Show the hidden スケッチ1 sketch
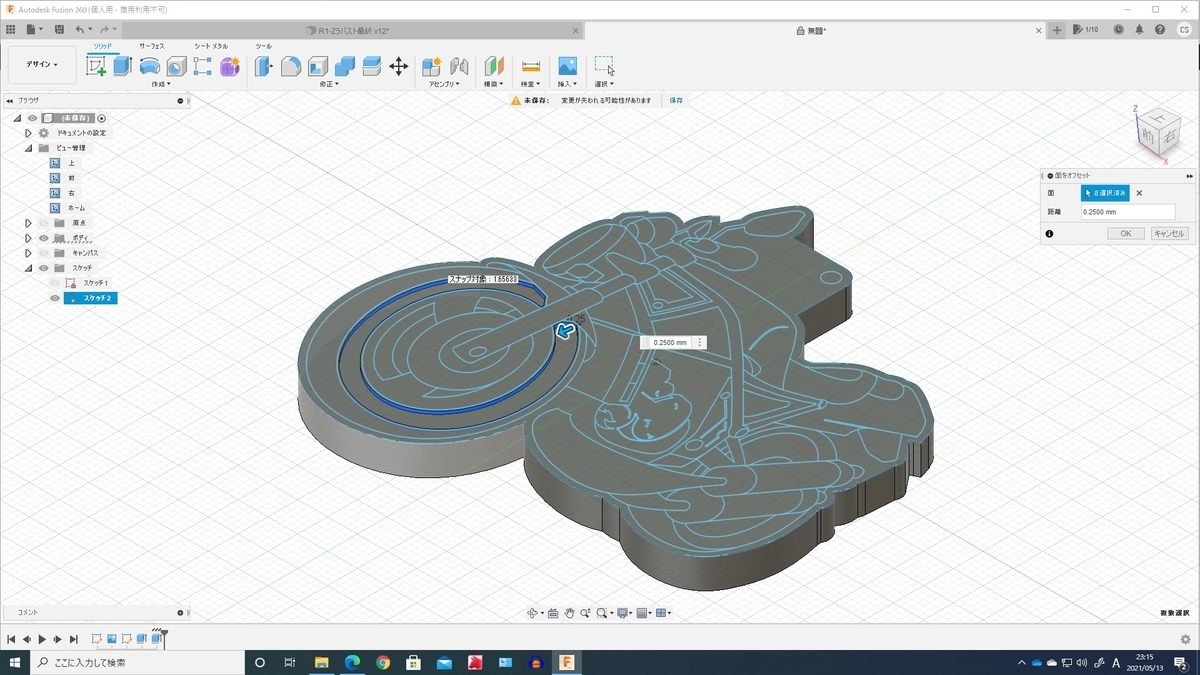1200x675 pixels. click(55, 283)
